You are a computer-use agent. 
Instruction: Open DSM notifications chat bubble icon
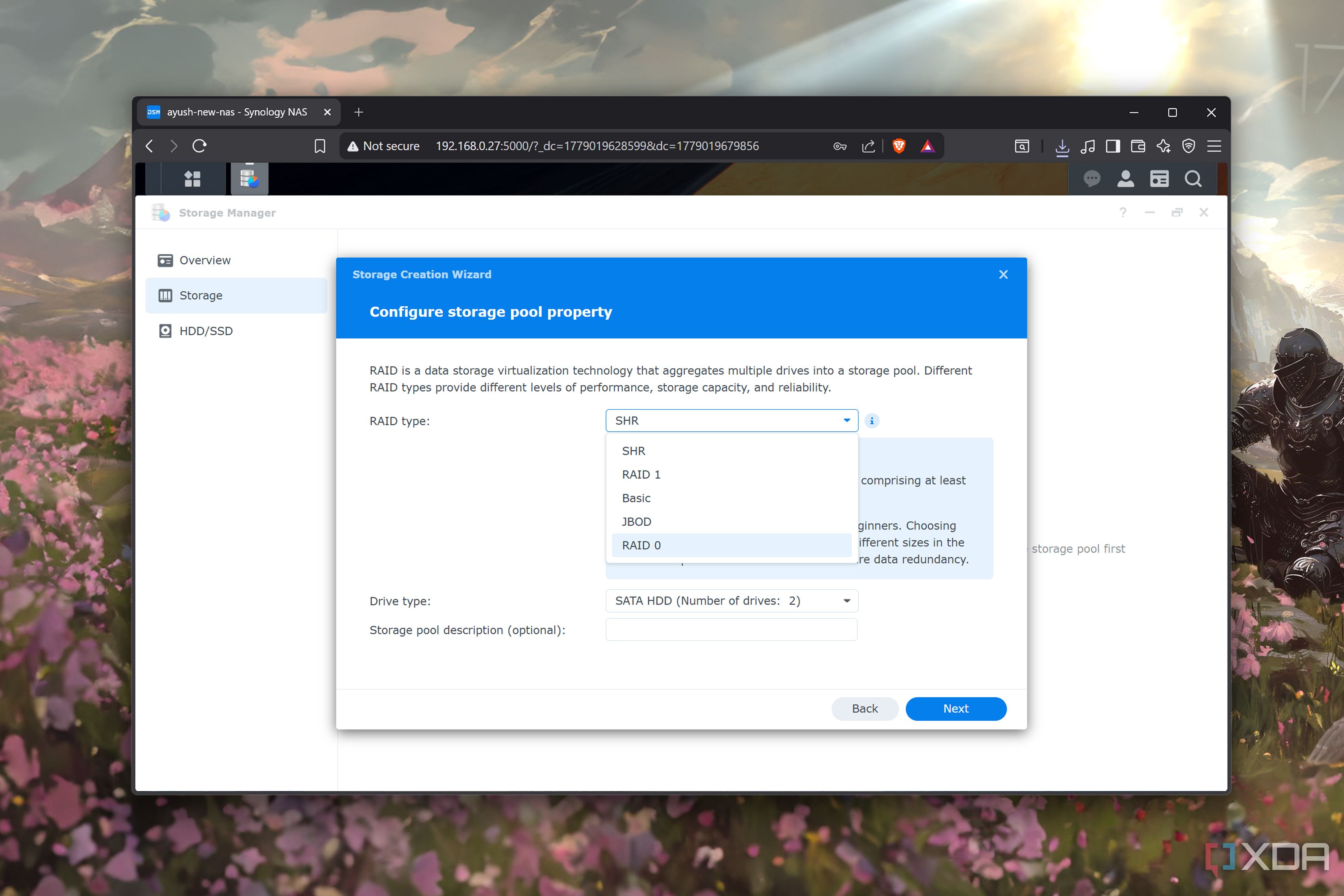pos(1092,179)
